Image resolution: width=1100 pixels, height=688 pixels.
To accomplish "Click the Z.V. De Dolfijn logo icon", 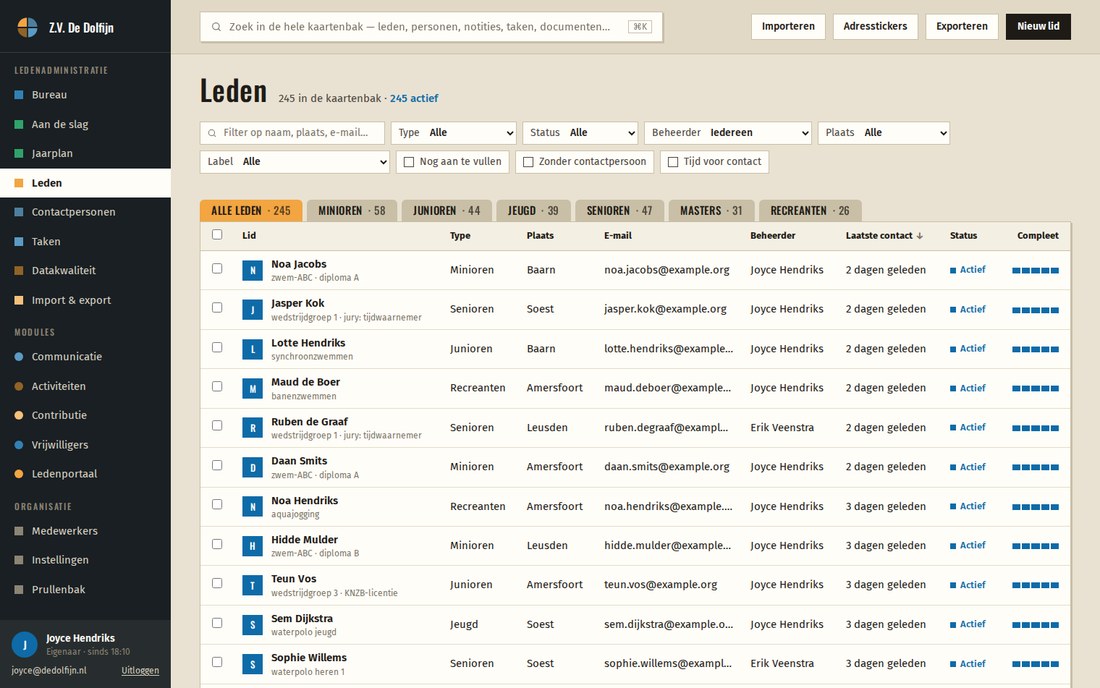I will tap(27, 27).
